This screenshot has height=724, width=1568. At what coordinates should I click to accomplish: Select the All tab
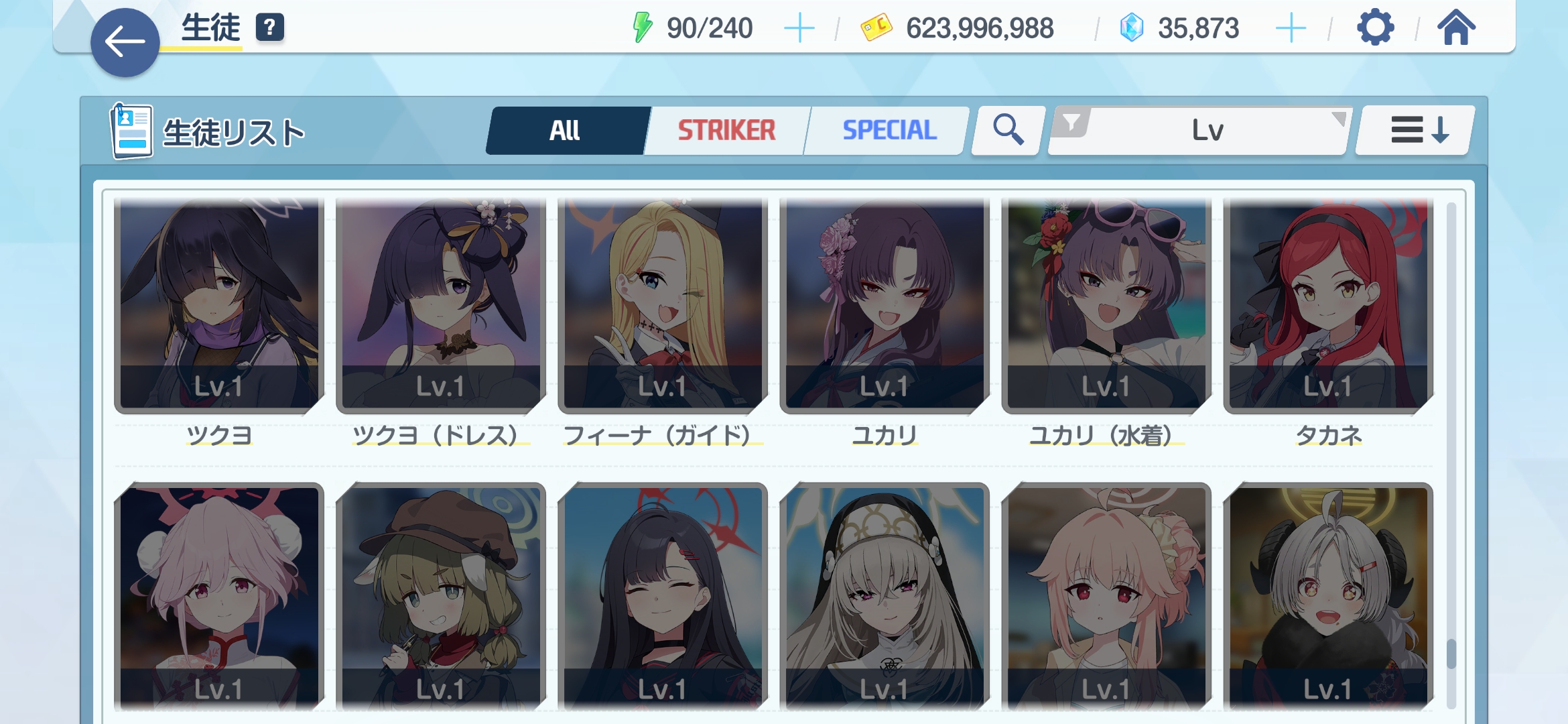click(x=566, y=130)
